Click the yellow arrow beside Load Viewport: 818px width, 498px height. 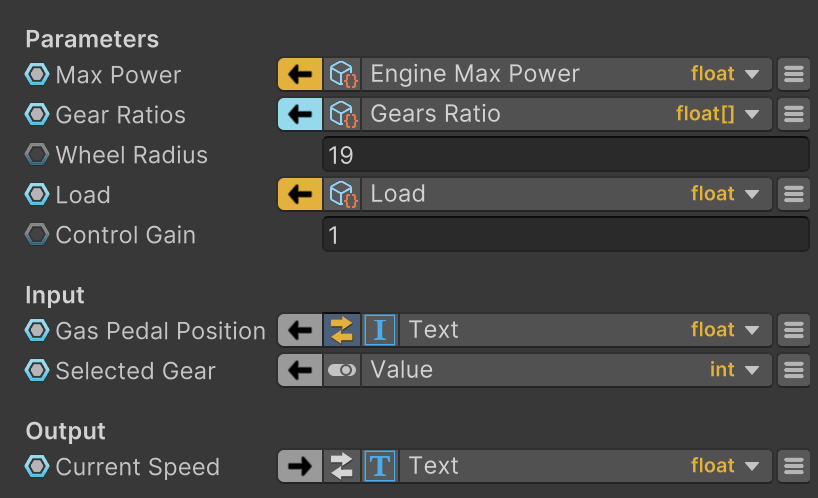[299, 194]
